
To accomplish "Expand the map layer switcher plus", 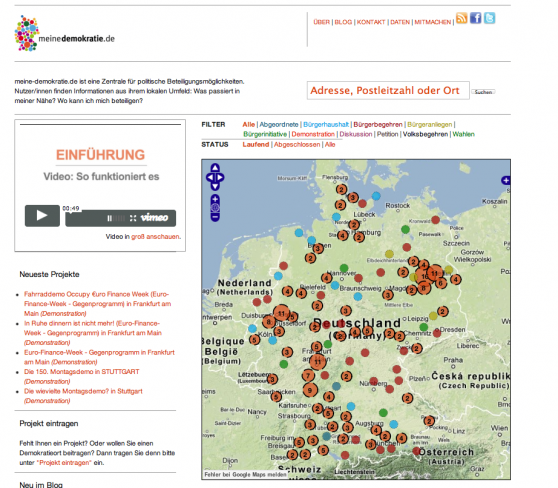I will pos(506,180).
